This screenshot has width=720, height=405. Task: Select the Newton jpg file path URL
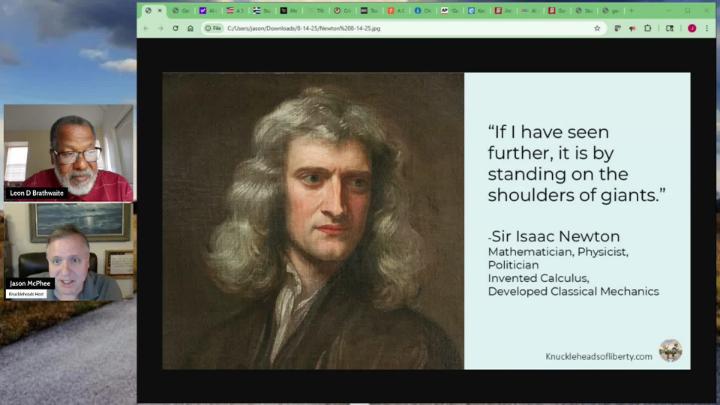304,28
